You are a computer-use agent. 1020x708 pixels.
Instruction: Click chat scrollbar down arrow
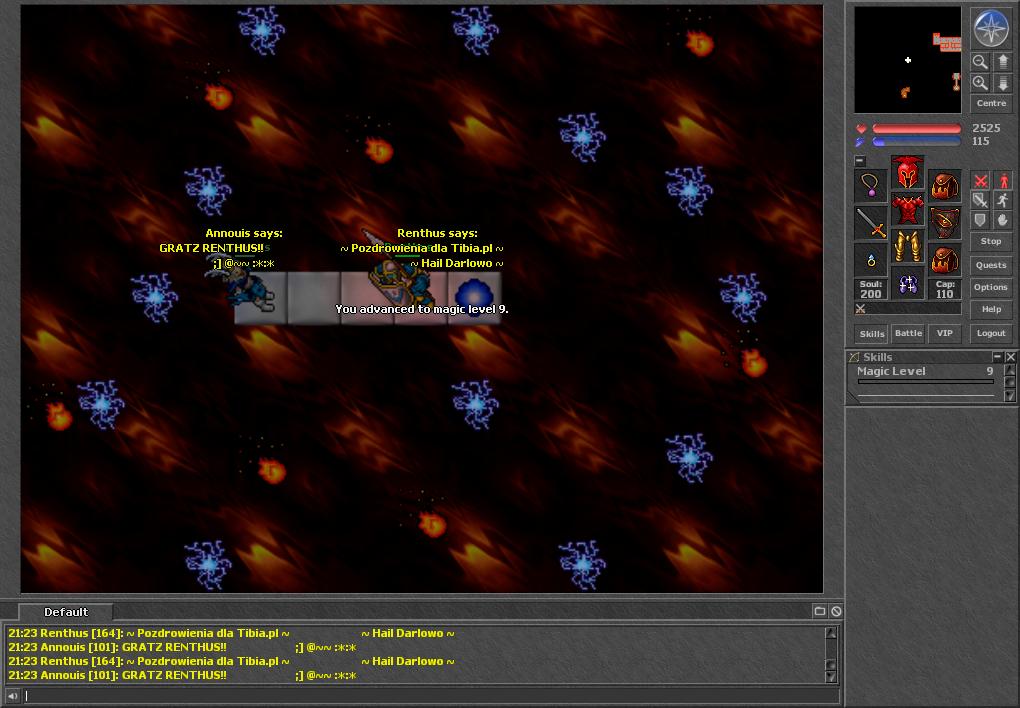coord(831,677)
